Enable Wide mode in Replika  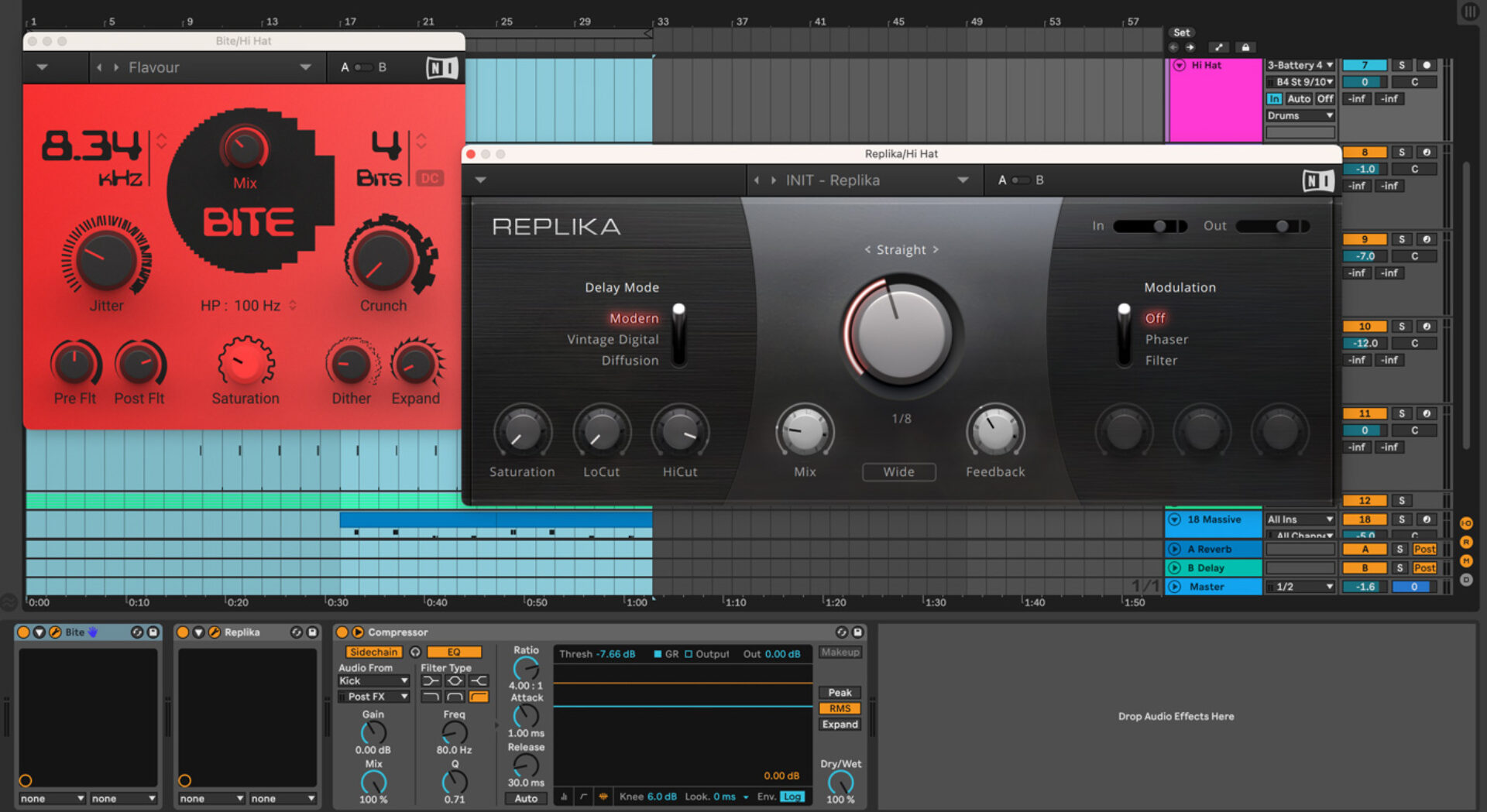coord(898,472)
